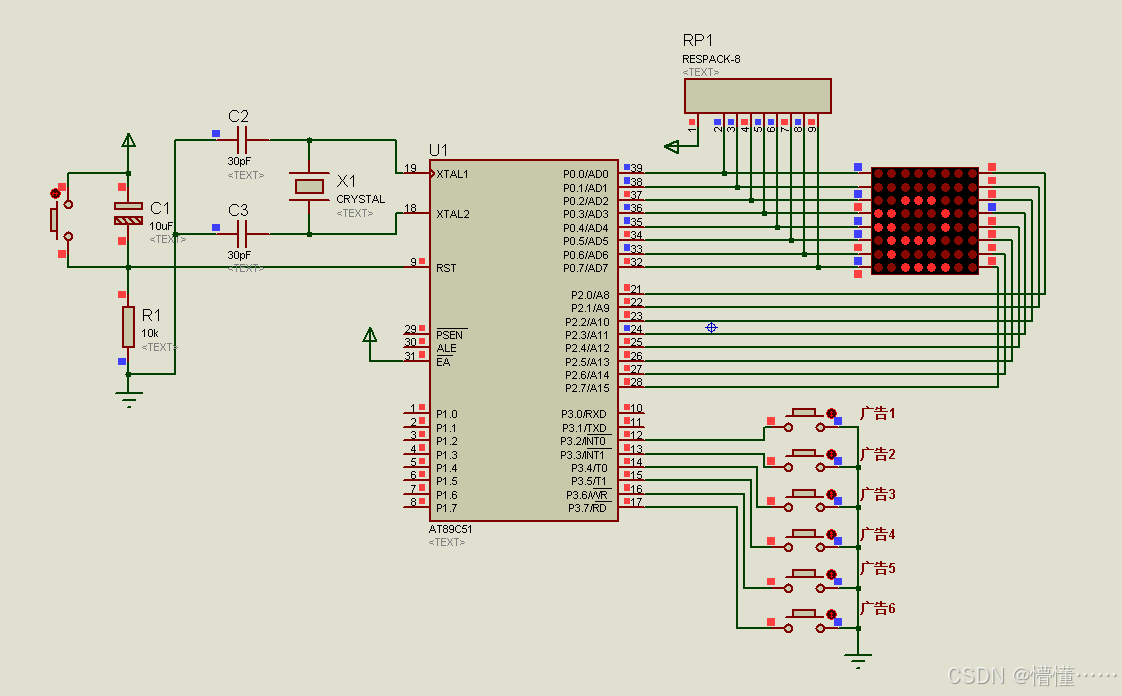
Task: Click the P2.0/A8 pin label
Action: pos(590,295)
